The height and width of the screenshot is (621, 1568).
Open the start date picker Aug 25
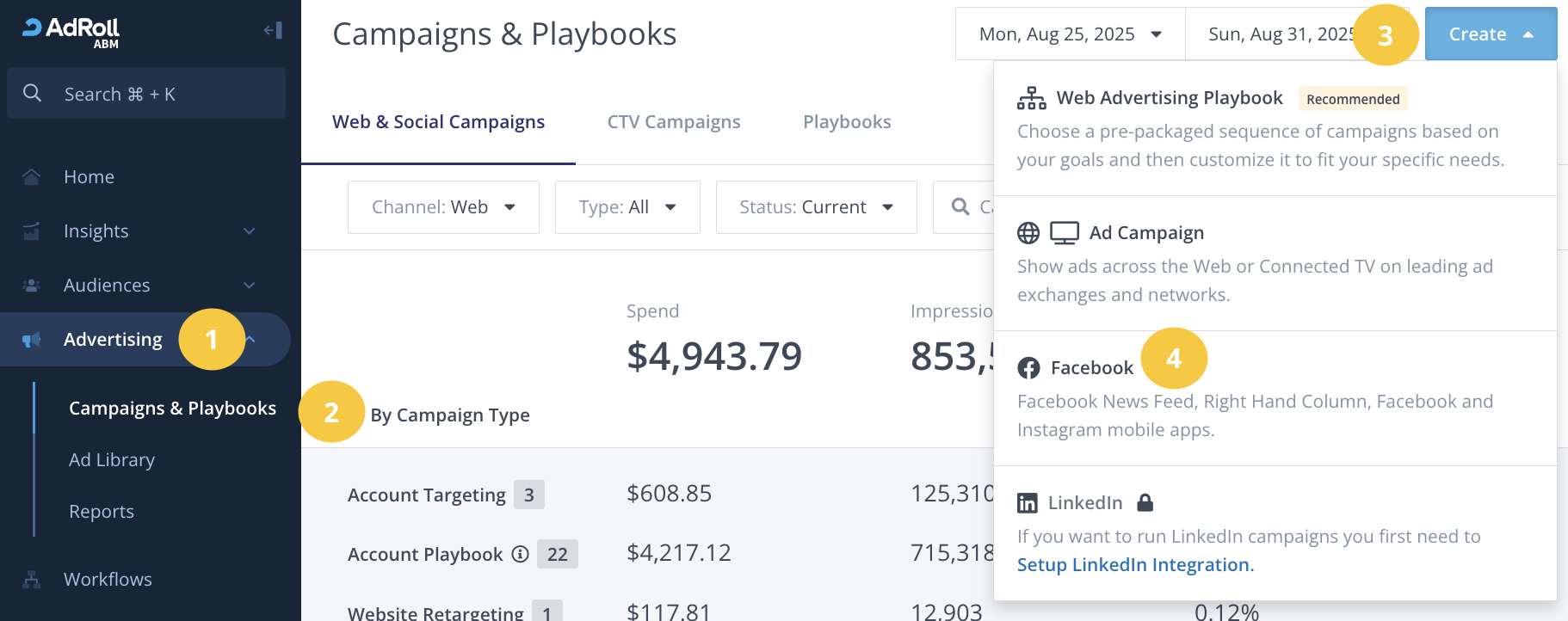click(1070, 34)
